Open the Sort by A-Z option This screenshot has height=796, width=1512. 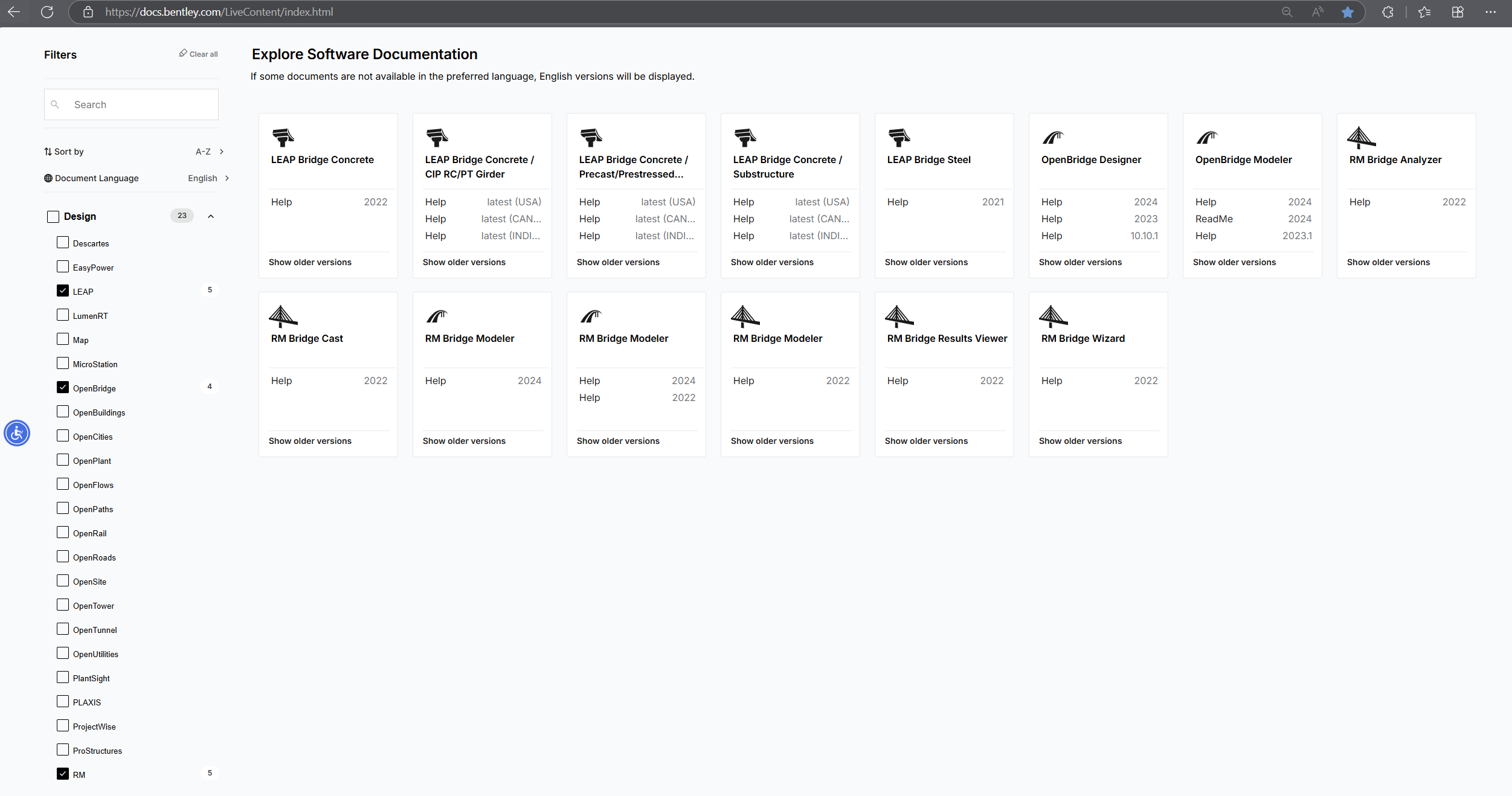pyautogui.click(x=210, y=152)
